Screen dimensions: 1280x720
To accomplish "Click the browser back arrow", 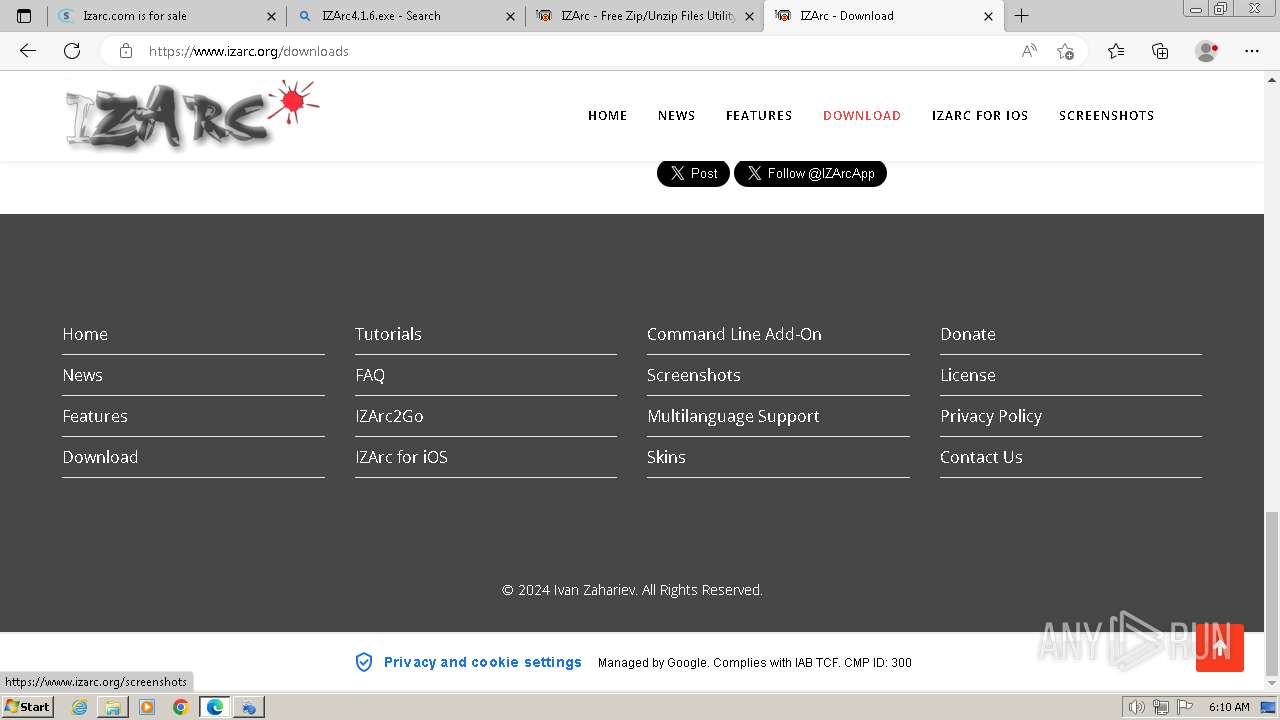I will click(x=28, y=51).
